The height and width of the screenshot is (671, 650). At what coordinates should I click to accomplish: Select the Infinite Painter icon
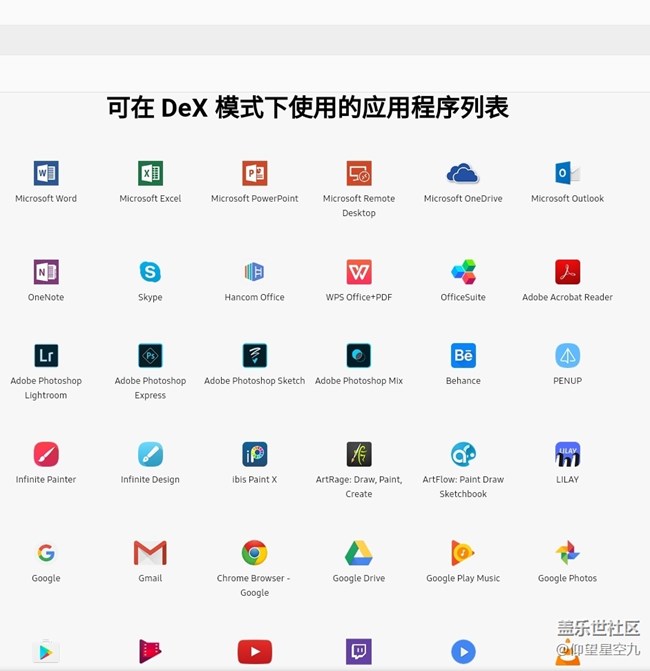46,454
